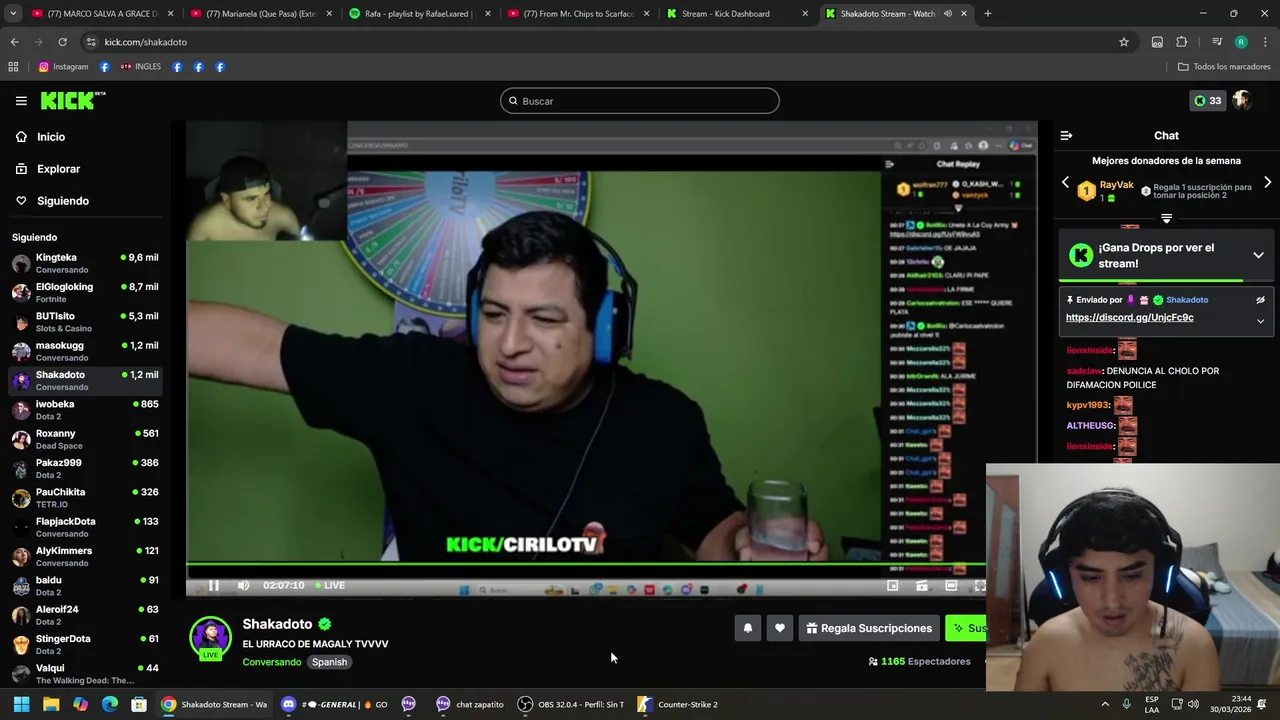Pause the Shakadoto stream playback
This screenshot has width=1280, height=720.
pos(213,586)
